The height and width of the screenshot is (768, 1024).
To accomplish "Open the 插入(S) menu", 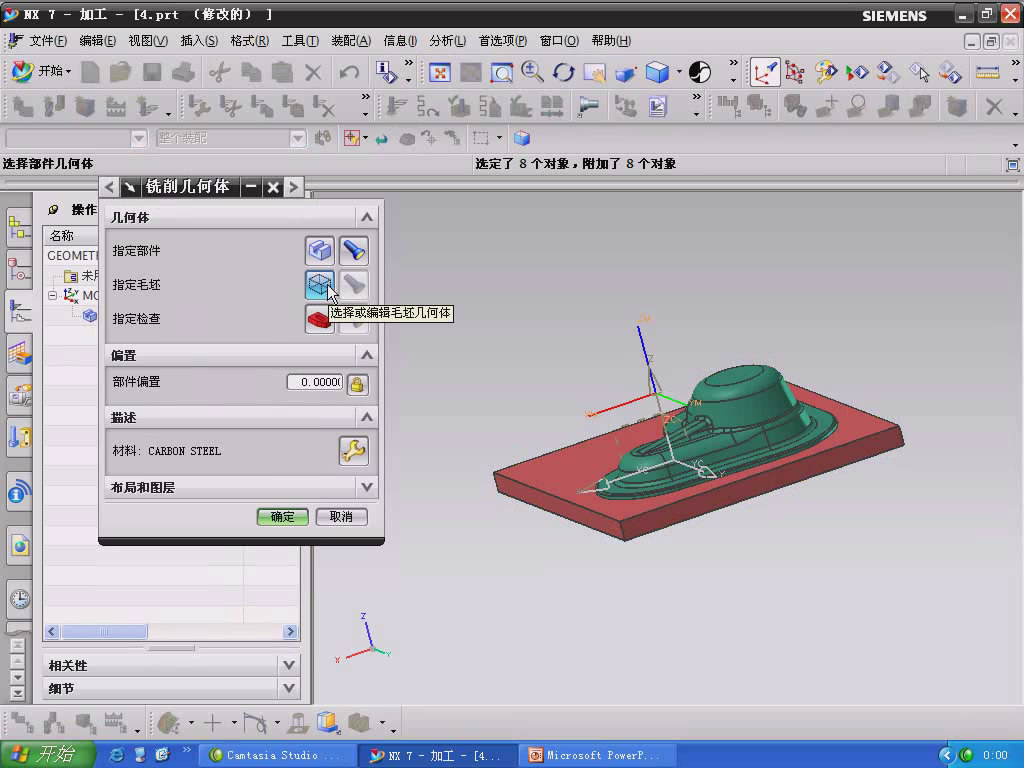I will point(199,40).
